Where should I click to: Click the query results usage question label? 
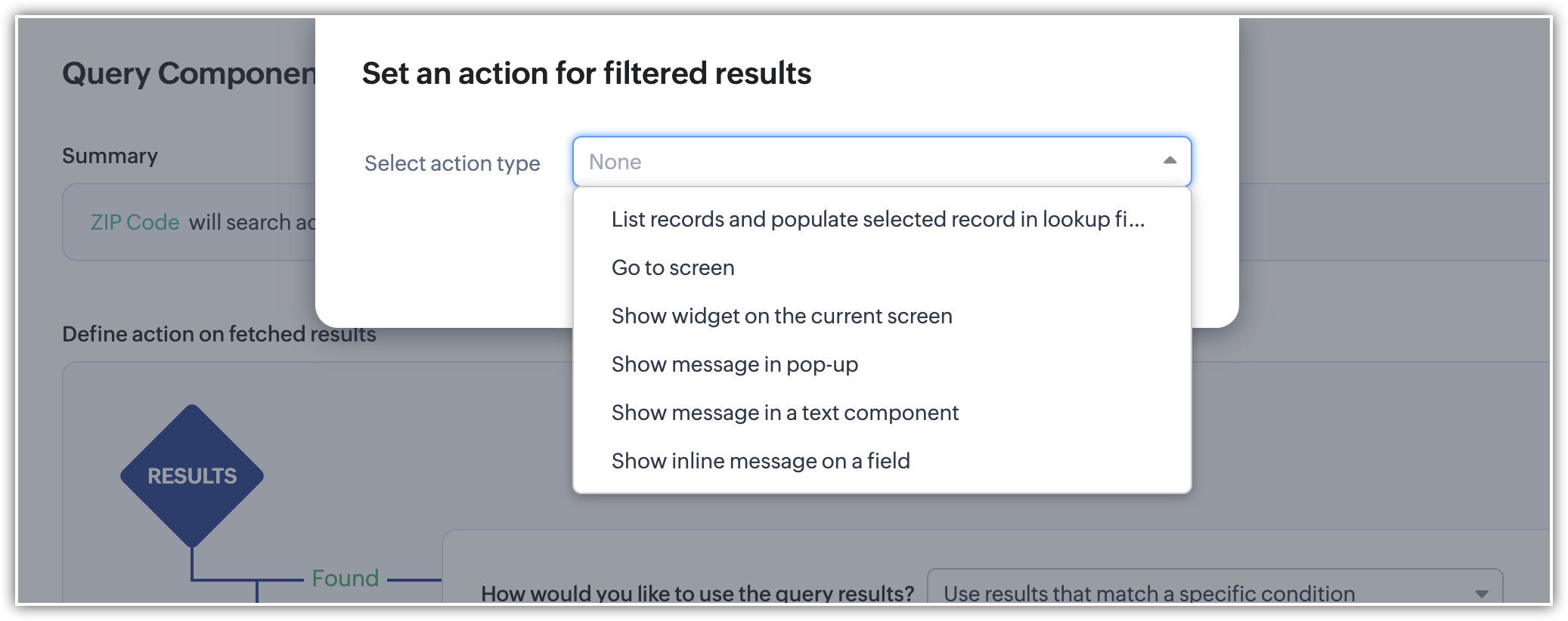point(697,594)
